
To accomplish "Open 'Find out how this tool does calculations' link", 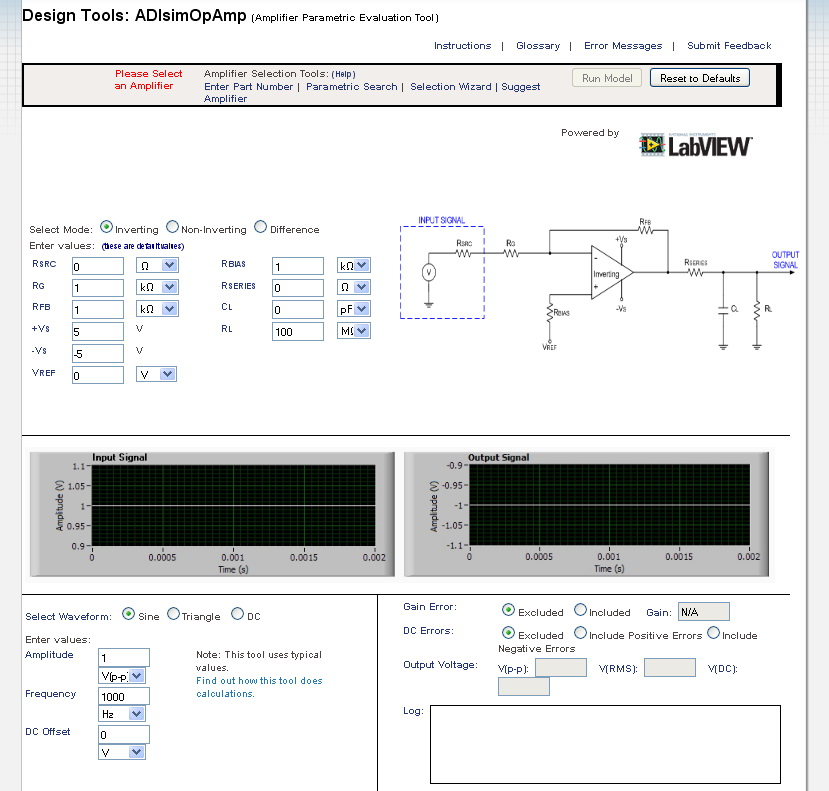I will [259, 687].
